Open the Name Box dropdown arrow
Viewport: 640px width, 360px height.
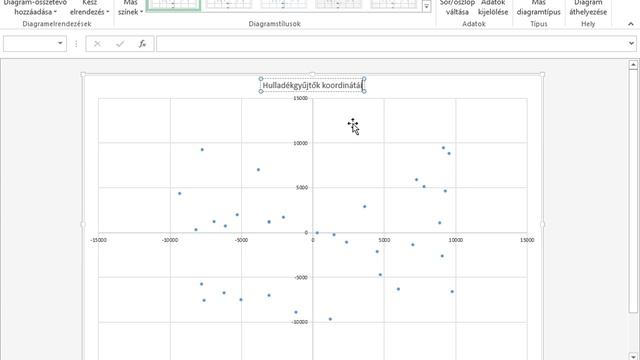pos(60,43)
